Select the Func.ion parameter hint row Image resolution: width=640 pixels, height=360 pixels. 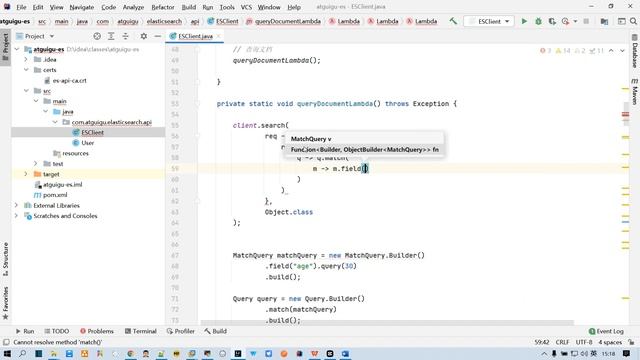(364, 150)
